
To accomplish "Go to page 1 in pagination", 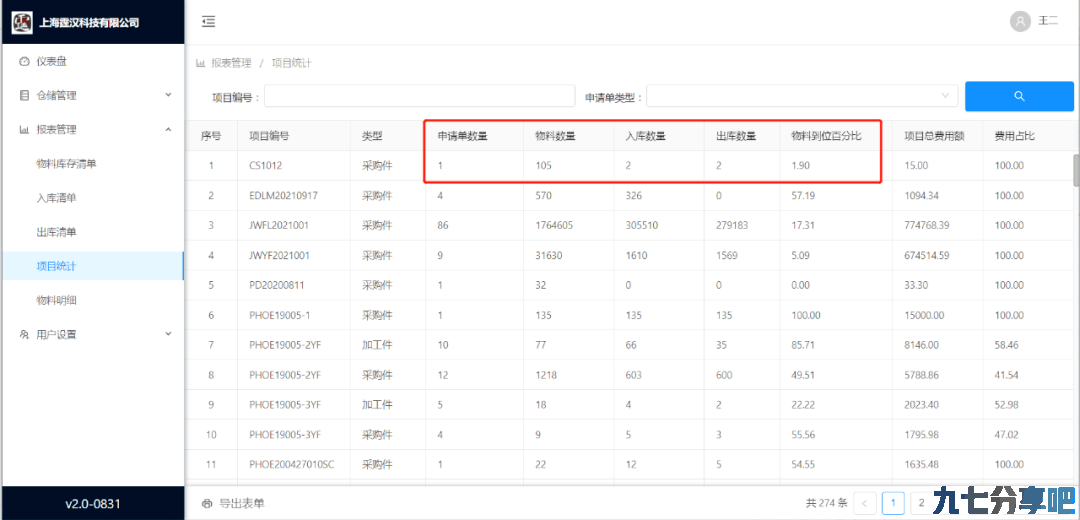I will pos(893,503).
